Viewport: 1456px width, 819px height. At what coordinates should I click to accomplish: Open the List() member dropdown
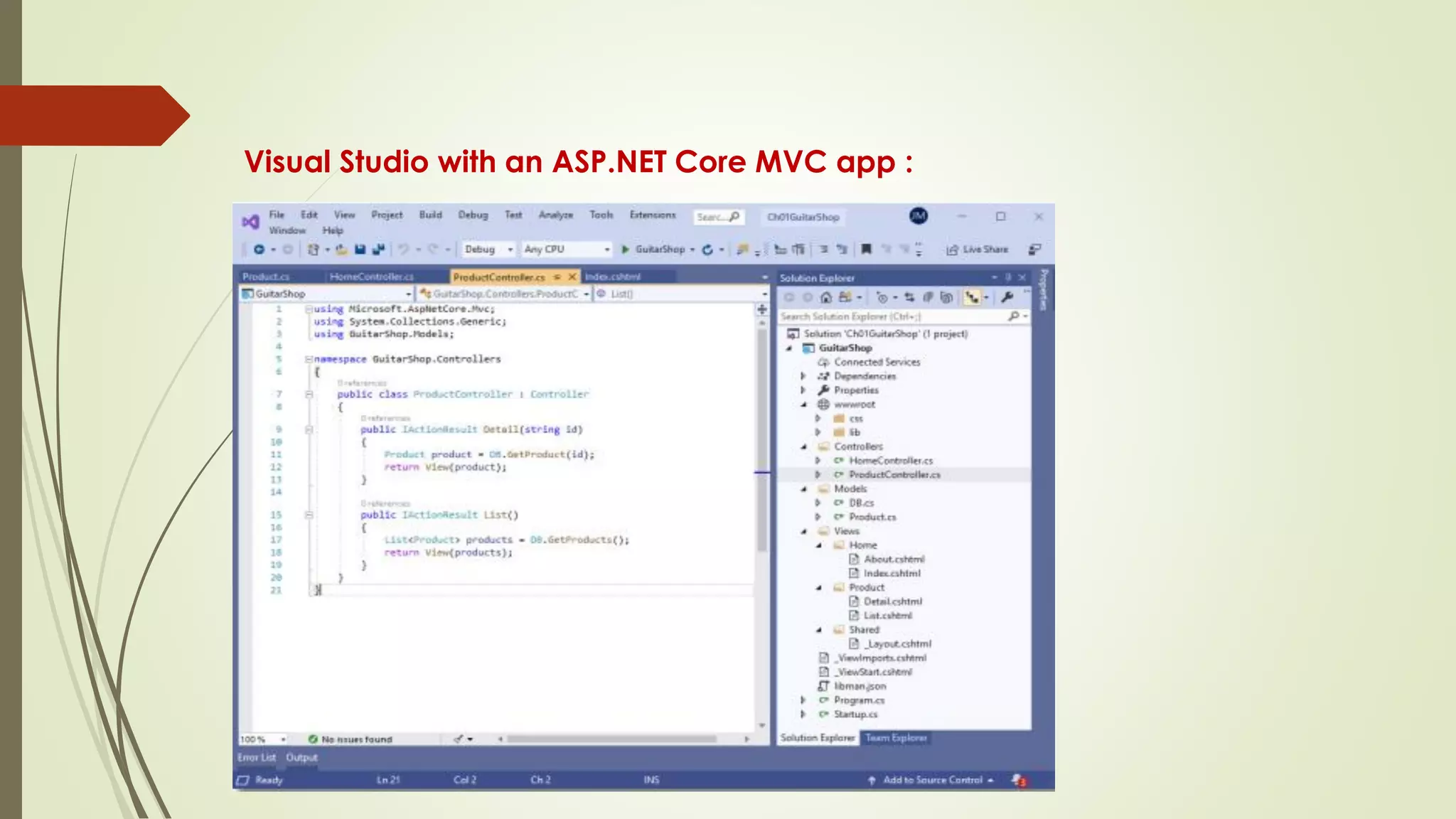point(682,294)
